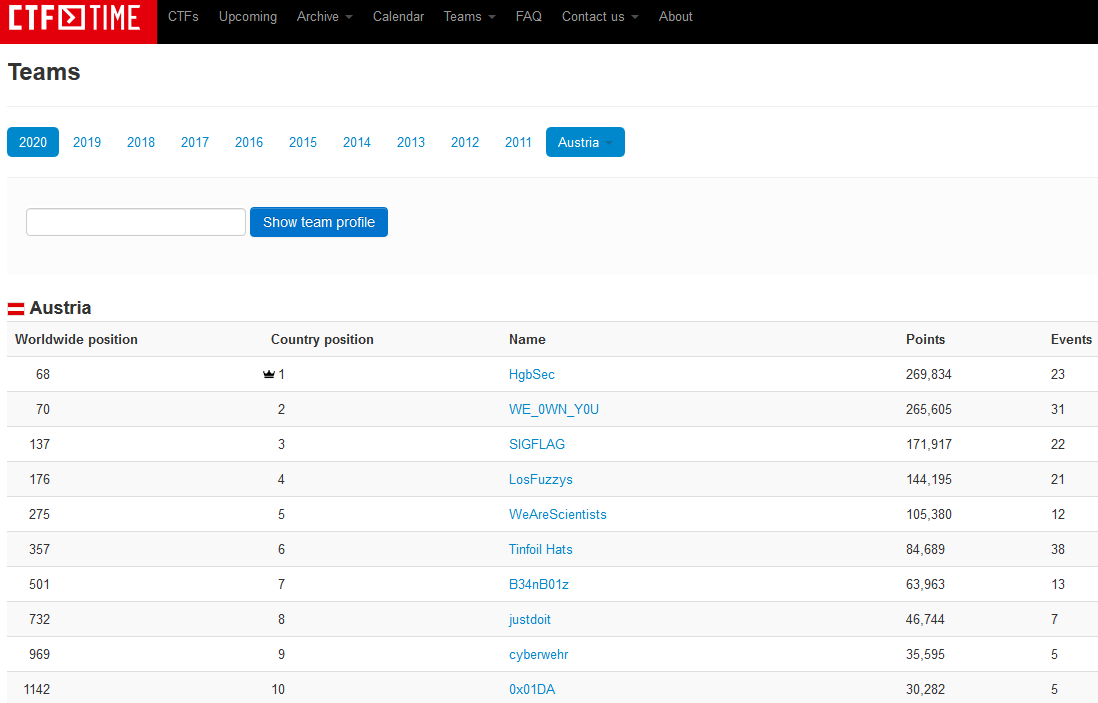Click the crown icon beside HgbSec rank
Image resolution: width=1098 pixels, height=703 pixels.
tap(268, 374)
